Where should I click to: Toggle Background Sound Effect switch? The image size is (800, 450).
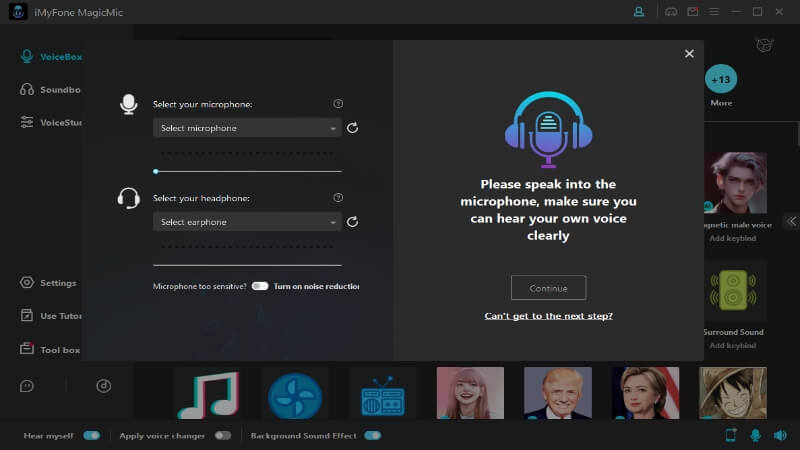coord(373,435)
